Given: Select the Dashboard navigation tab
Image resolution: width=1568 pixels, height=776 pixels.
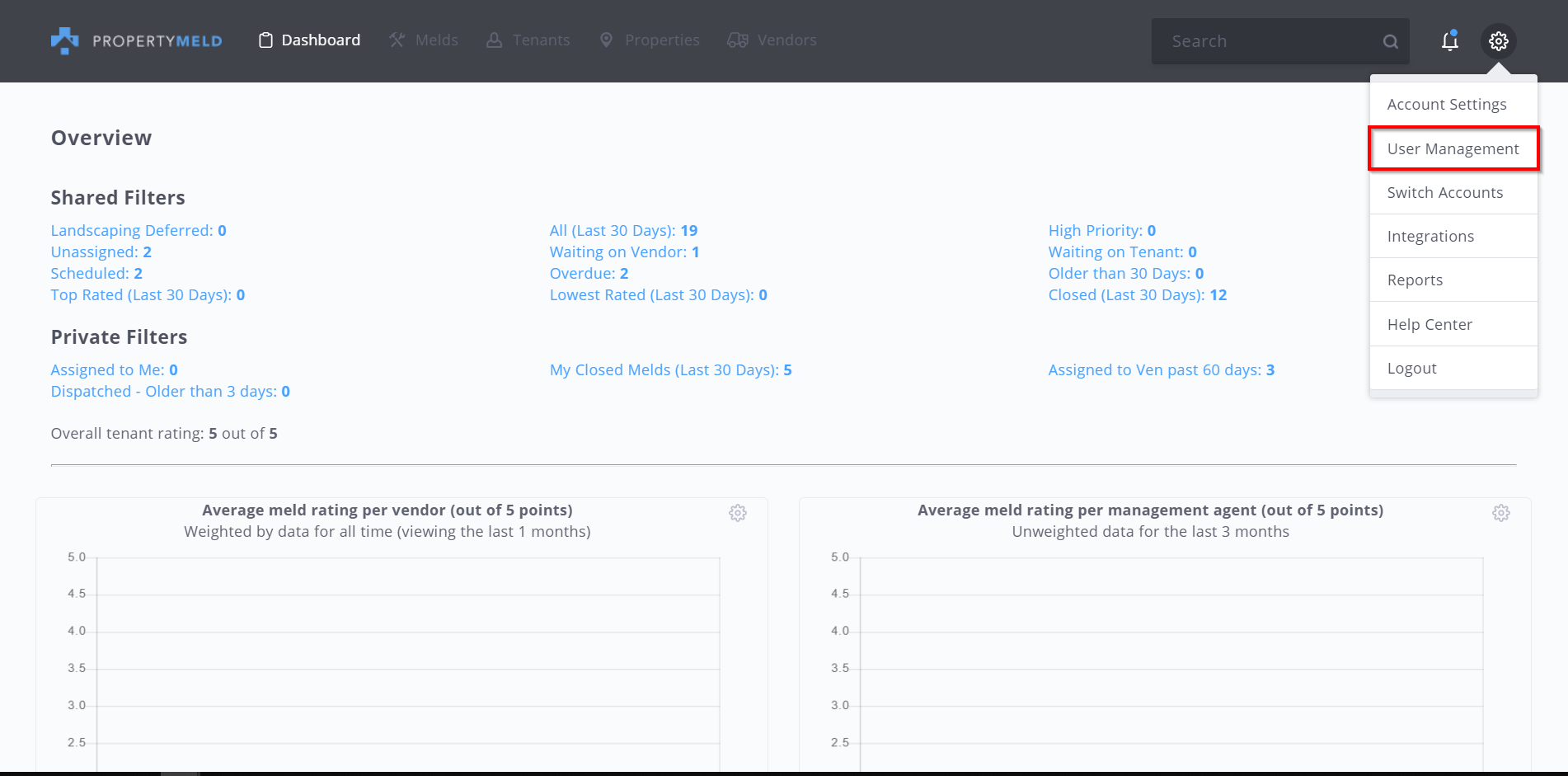Looking at the screenshot, I should [x=309, y=40].
